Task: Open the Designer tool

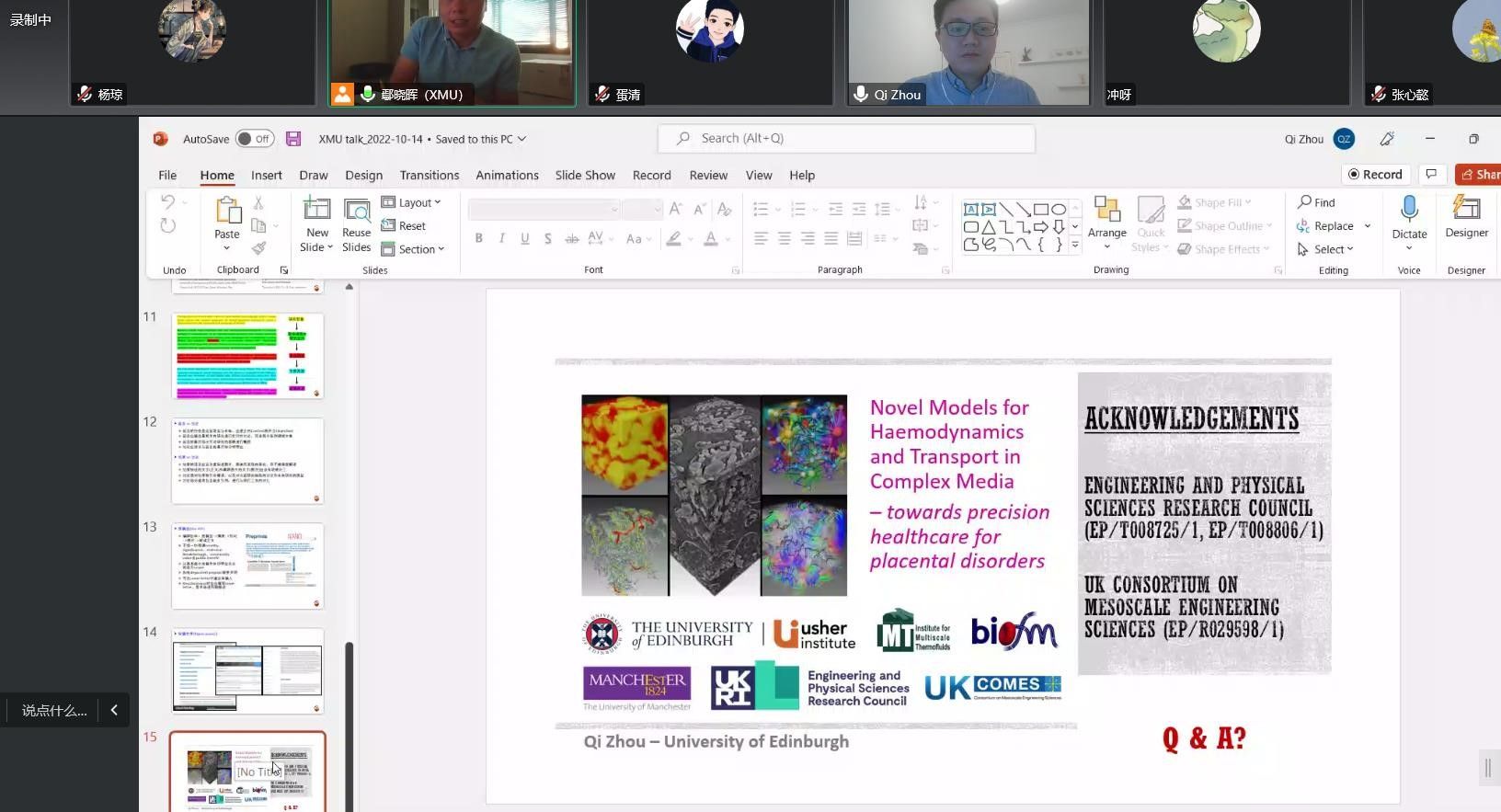Action: tap(1466, 210)
